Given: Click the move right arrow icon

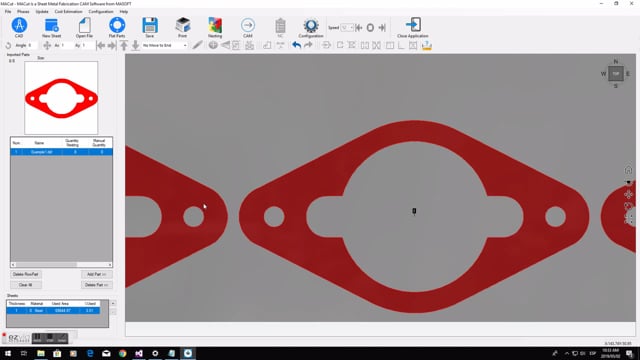Looking at the screenshot, I should click(x=111, y=45).
